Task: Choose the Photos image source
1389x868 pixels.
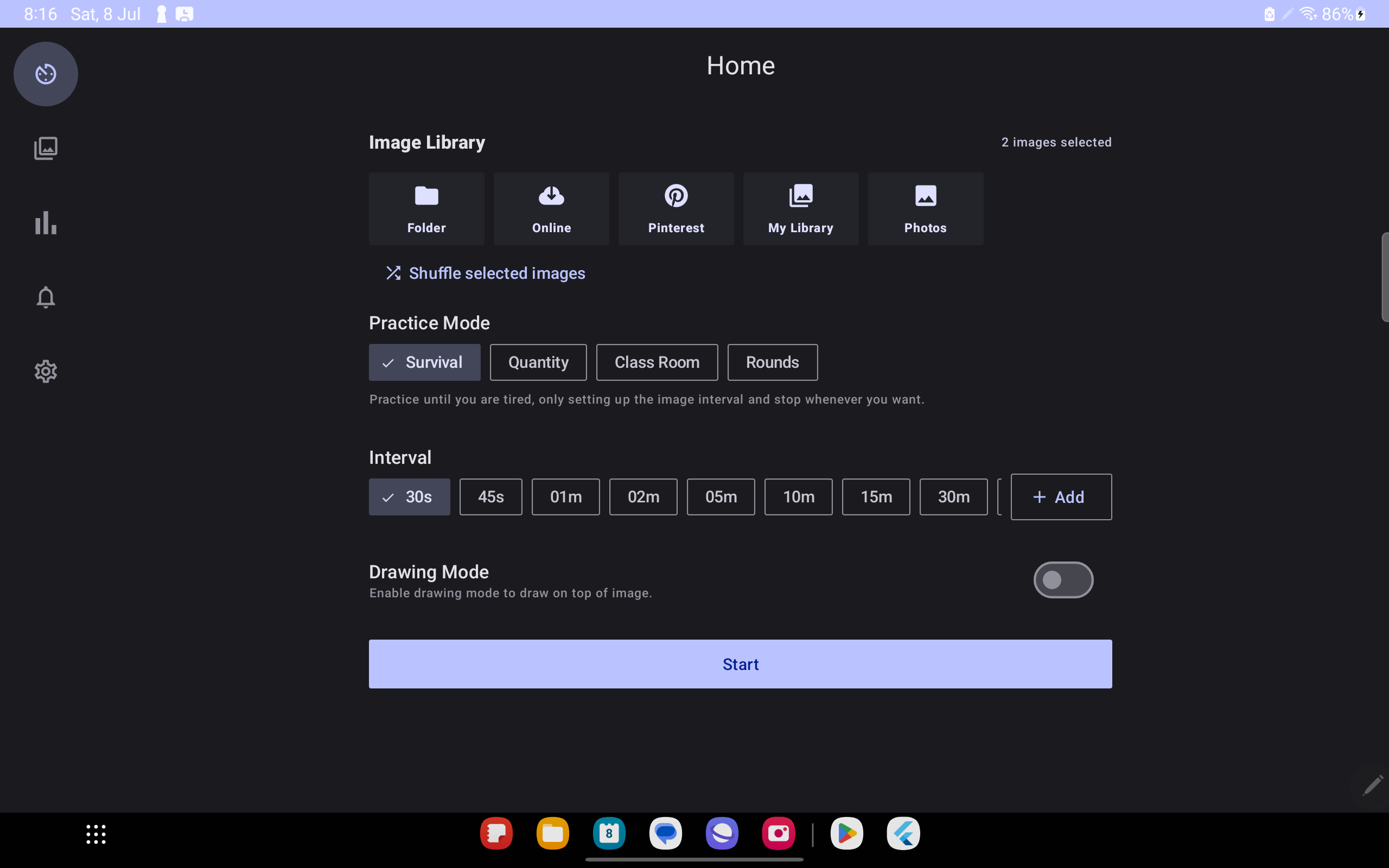Action: click(925, 209)
